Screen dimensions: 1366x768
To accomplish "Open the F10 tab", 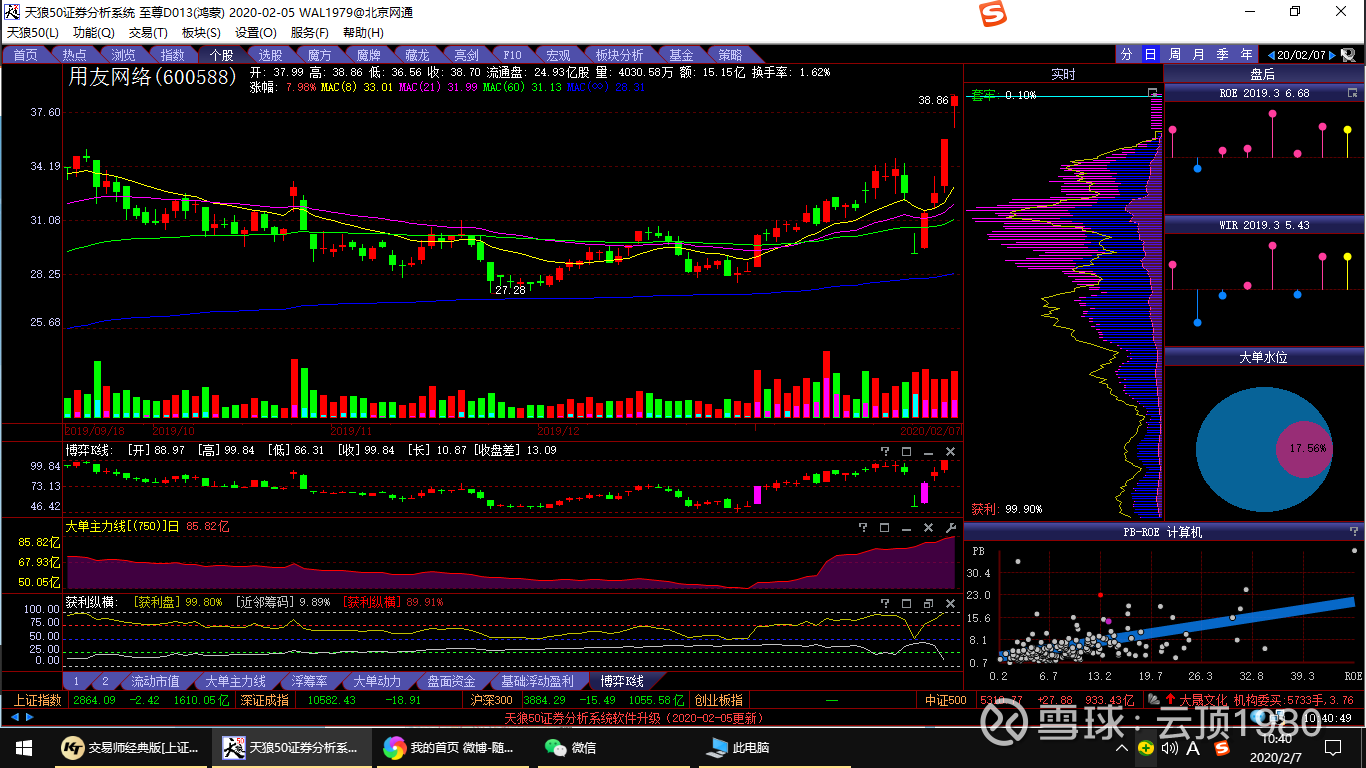I will click(x=512, y=55).
